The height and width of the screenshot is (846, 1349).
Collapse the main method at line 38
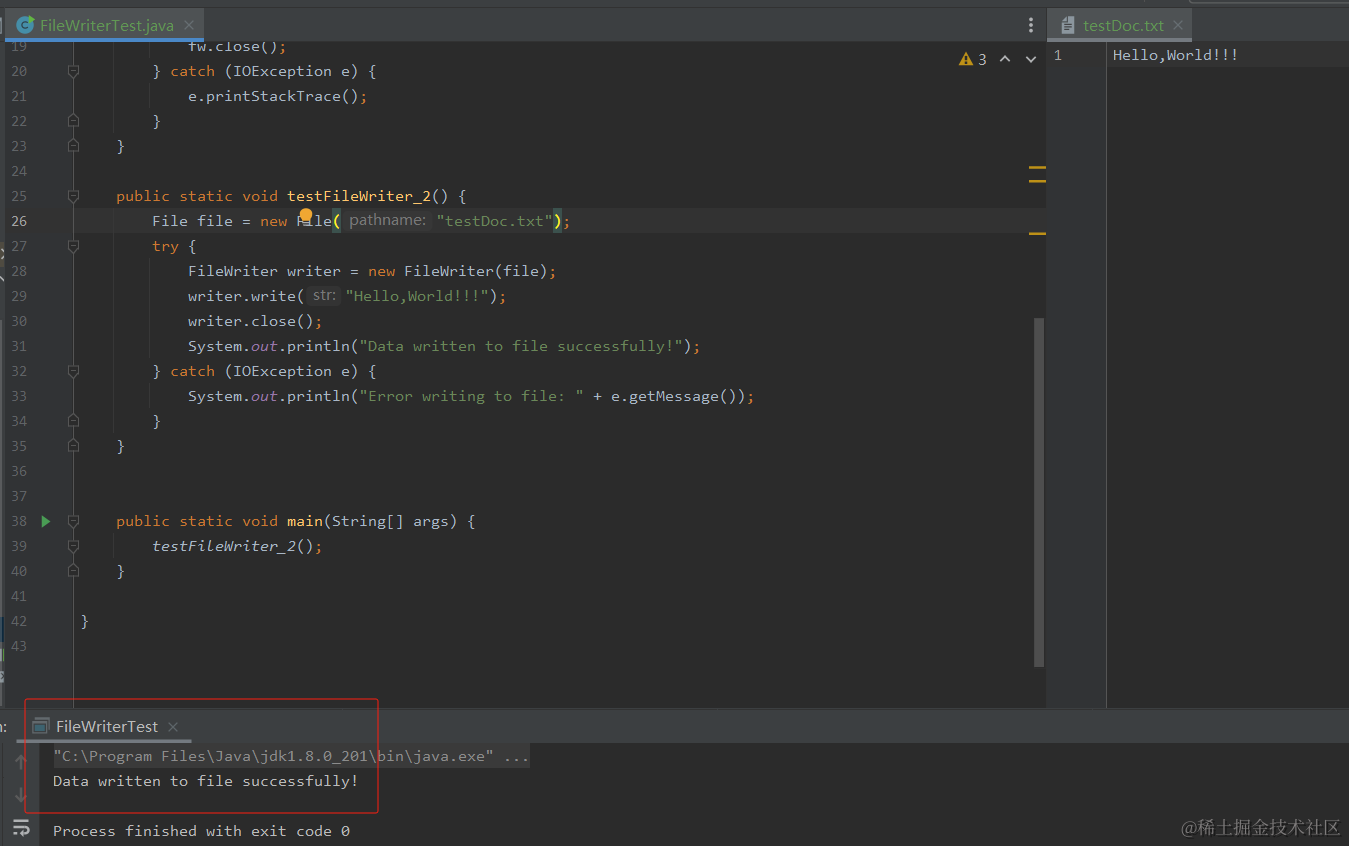click(x=73, y=521)
